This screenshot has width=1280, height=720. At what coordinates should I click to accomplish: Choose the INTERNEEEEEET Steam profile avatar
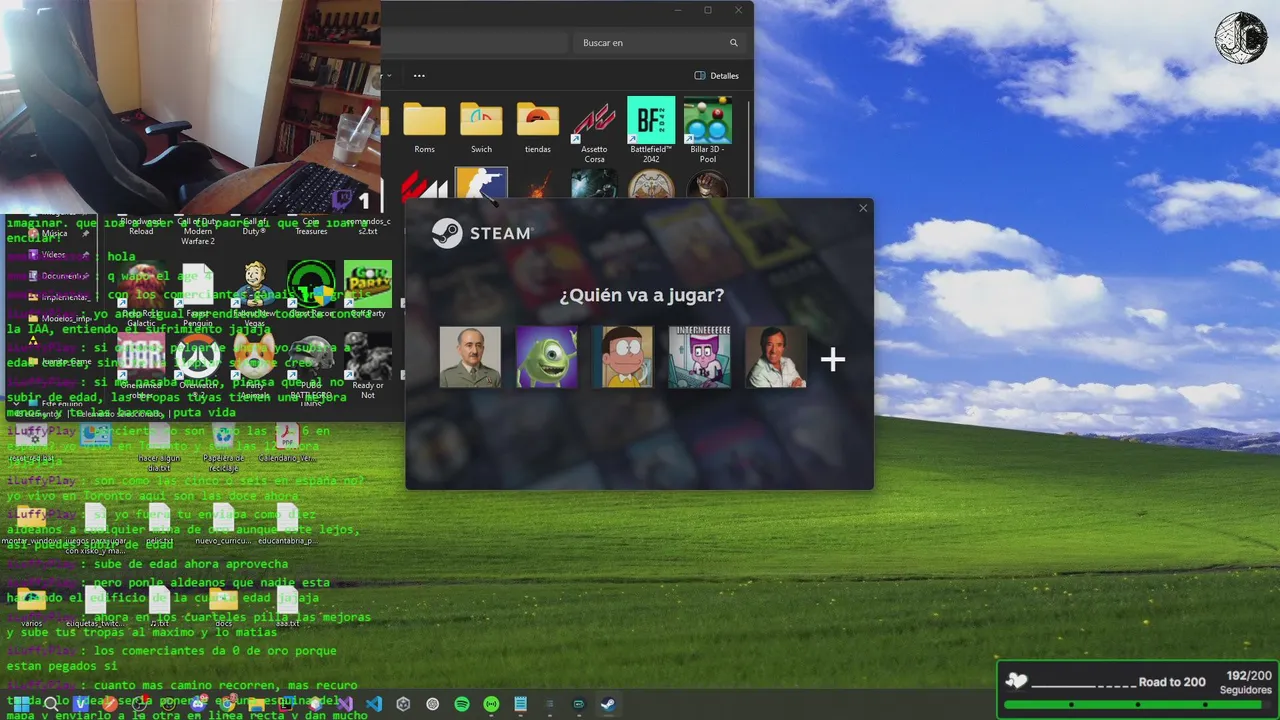click(699, 357)
